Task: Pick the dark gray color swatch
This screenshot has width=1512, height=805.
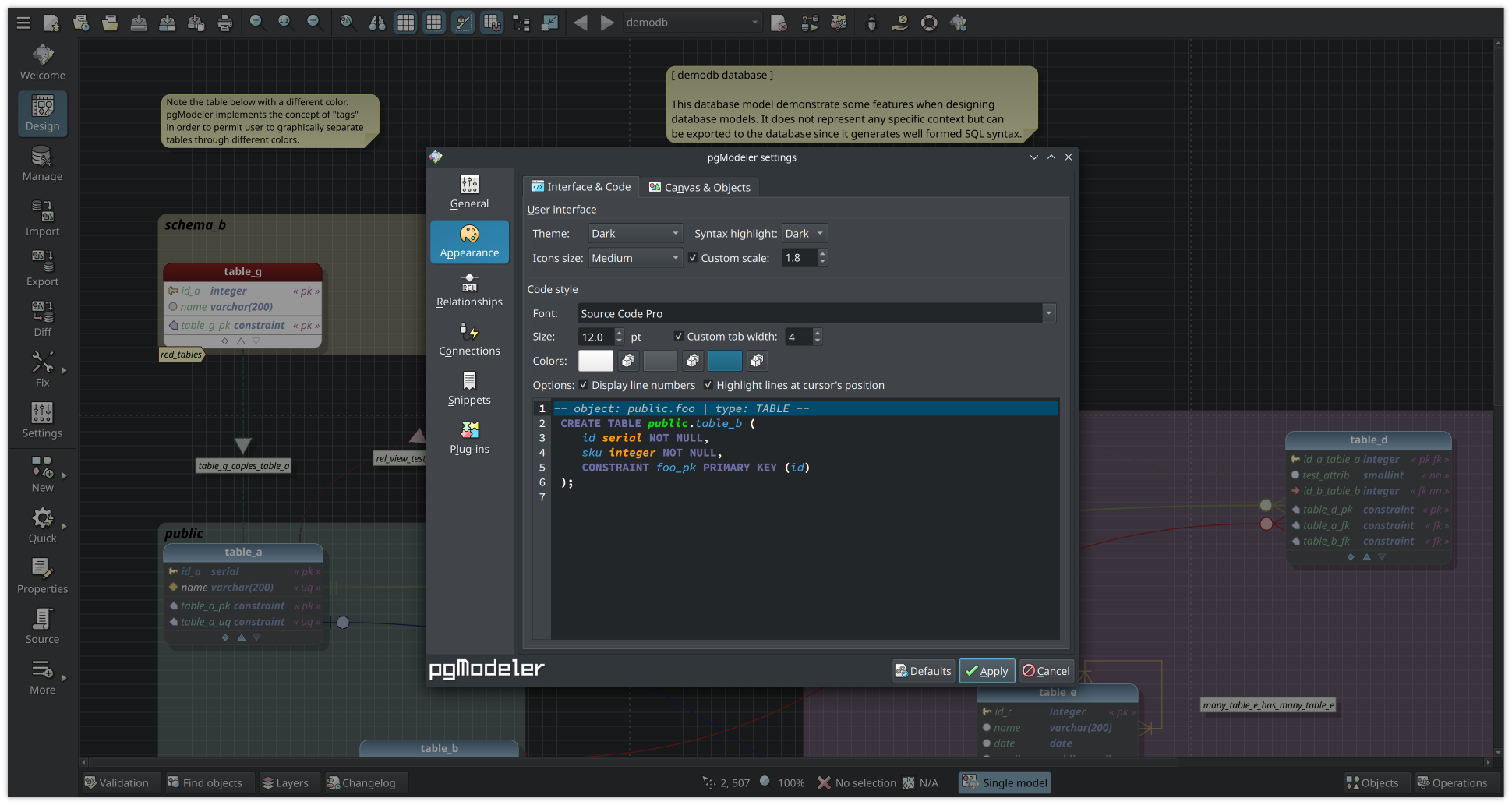Action: [660, 361]
